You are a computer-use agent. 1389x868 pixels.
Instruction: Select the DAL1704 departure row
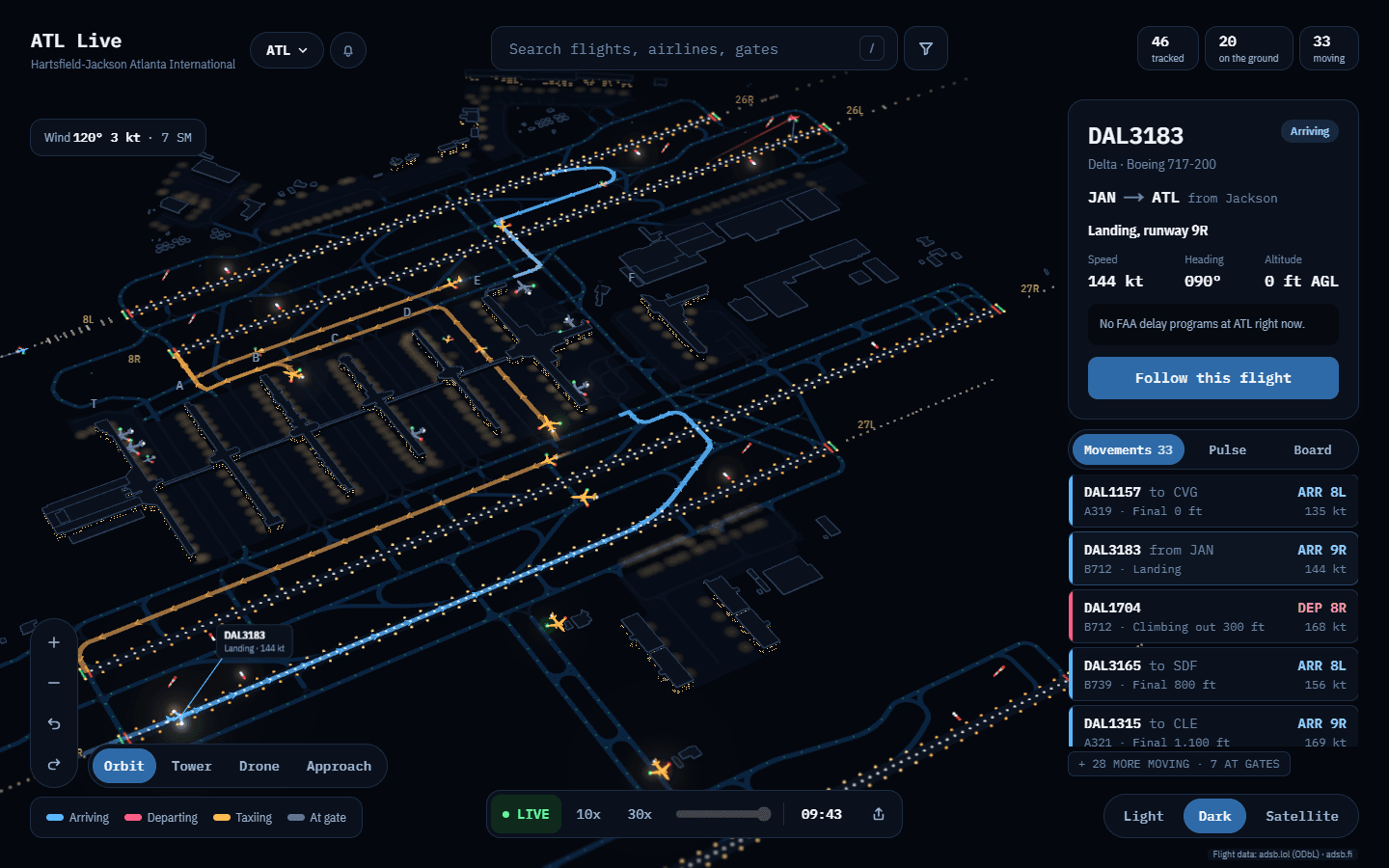click(x=1213, y=616)
